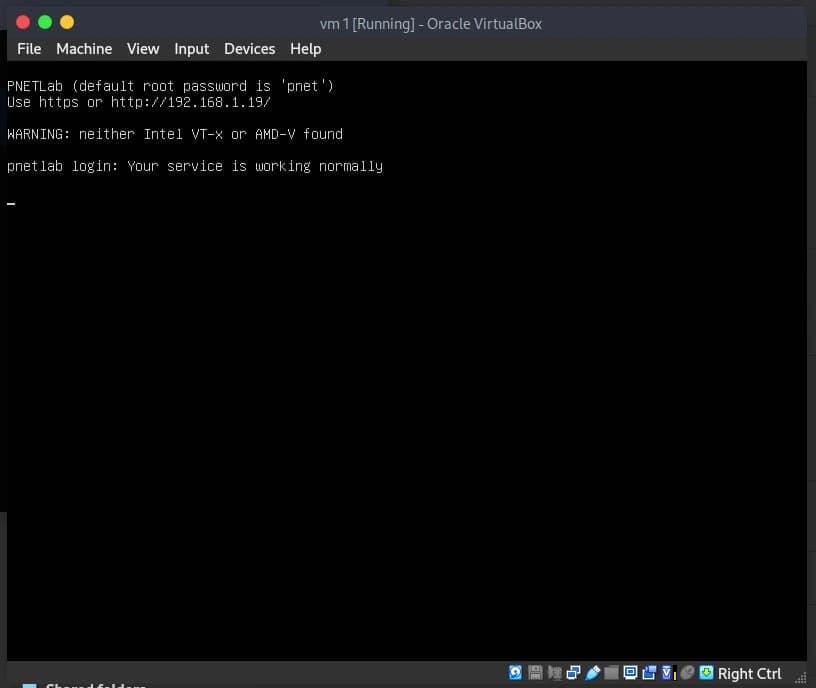The width and height of the screenshot is (816, 688).
Task: Click the network adapters status icon
Action: coord(571,673)
